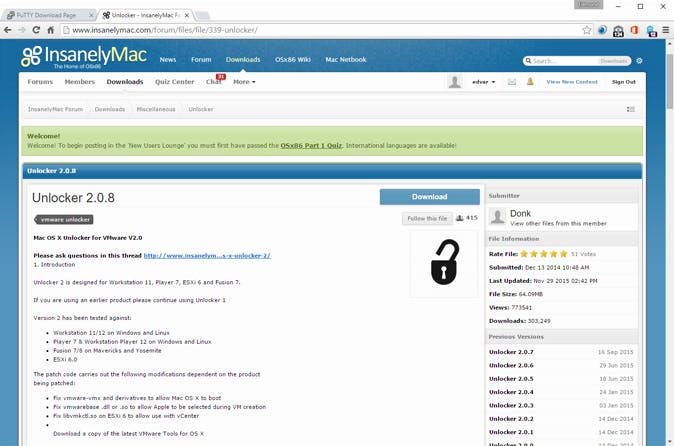Open Mac Netbook menu item
Screen dimensions: 674x446
coord(346,60)
